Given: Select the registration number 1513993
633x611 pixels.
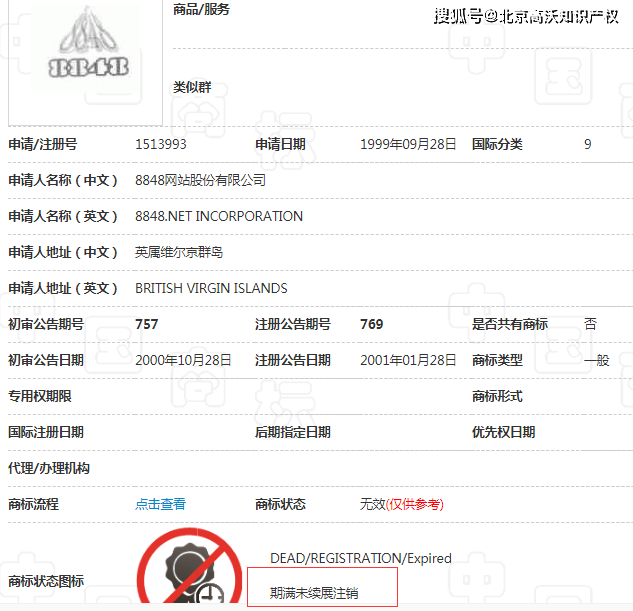Looking at the screenshot, I should click(161, 144).
